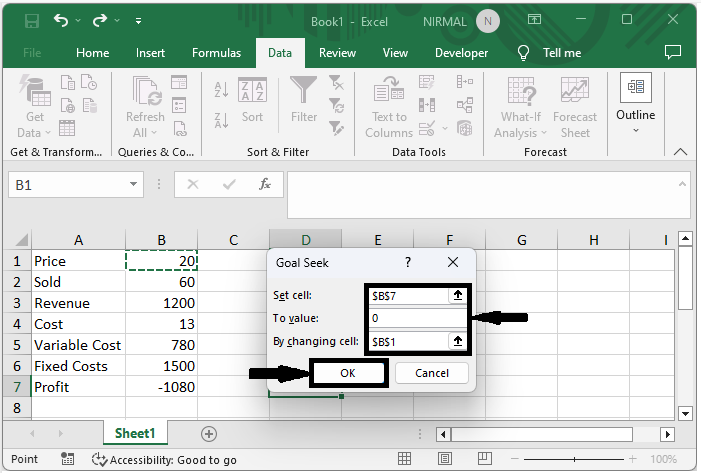Screen dimensions: 701x473
Task: Switch to the Review tab
Action: click(337, 53)
